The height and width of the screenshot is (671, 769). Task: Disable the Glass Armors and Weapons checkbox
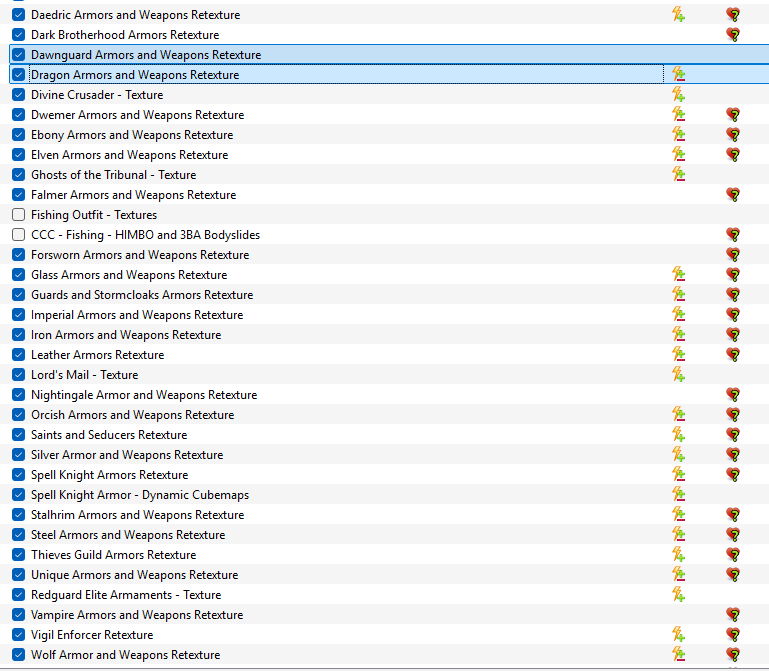click(x=19, y=275)
